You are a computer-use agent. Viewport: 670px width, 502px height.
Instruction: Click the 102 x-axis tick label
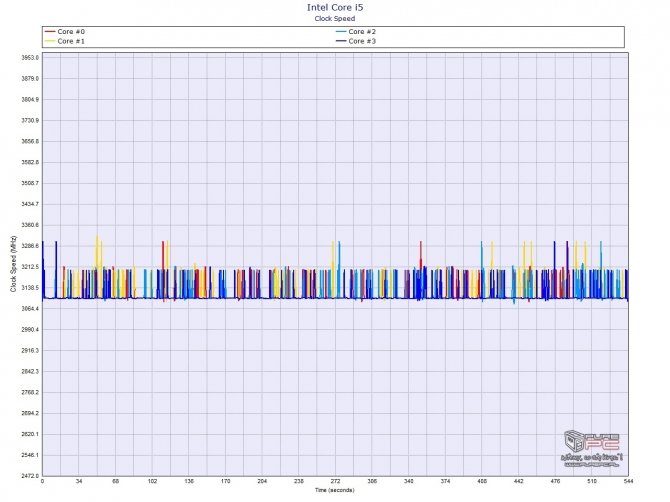[153, 481]
